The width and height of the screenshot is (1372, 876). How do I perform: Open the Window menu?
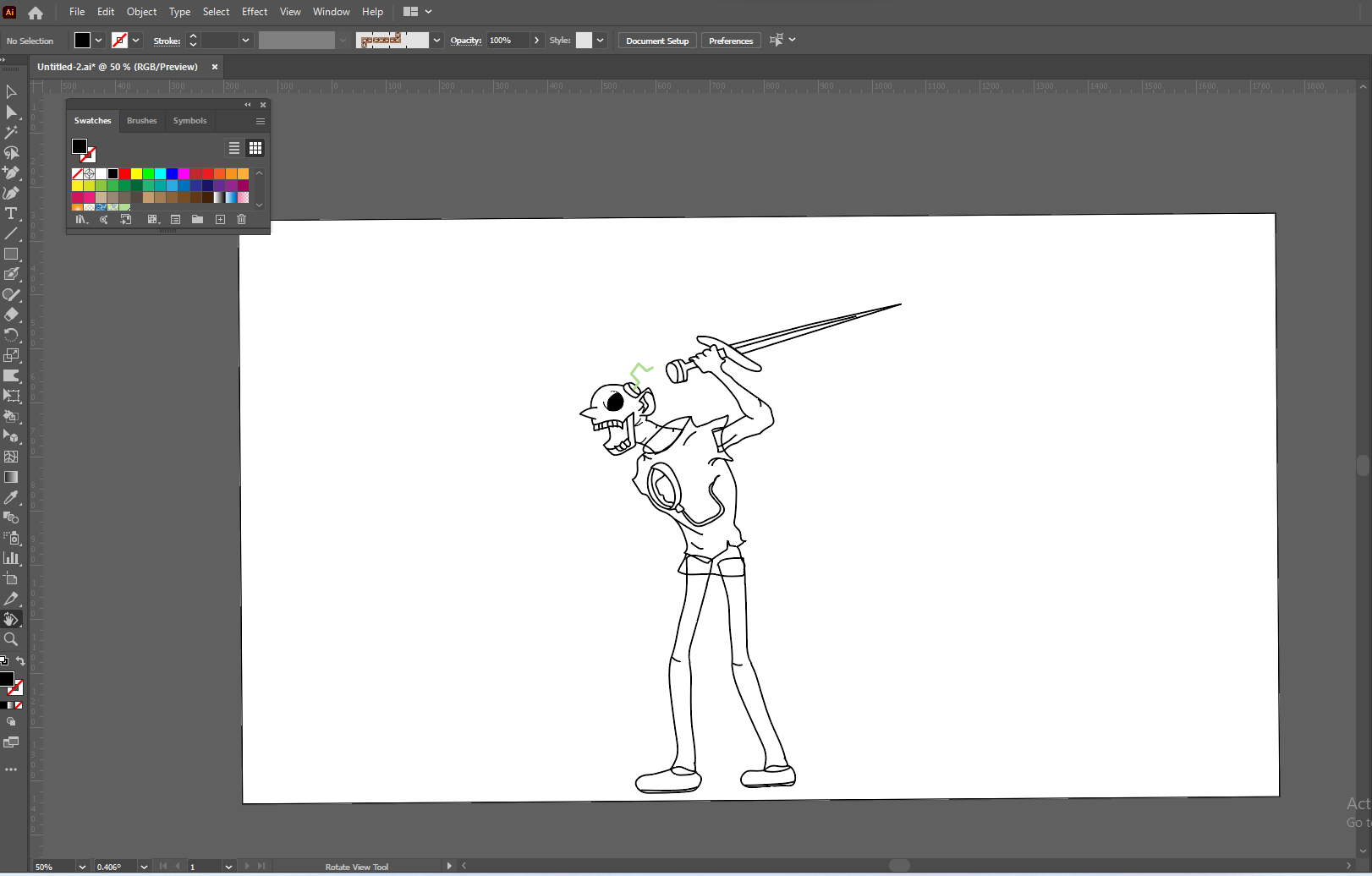pos(331,12)
